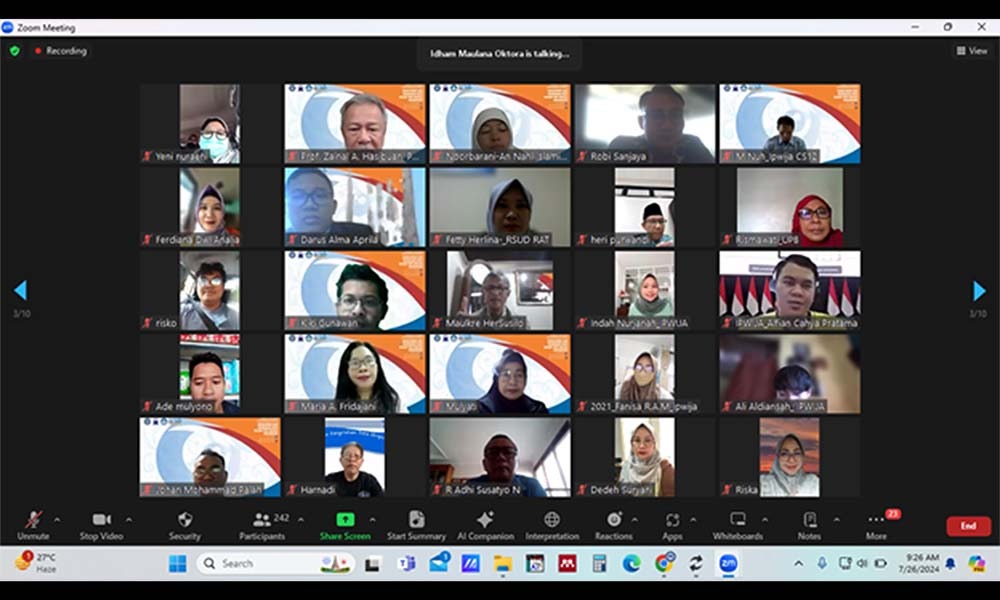Screen dimensions: 1000x600
Task: Go to next gallery page arrow
Action: (979, 291)
